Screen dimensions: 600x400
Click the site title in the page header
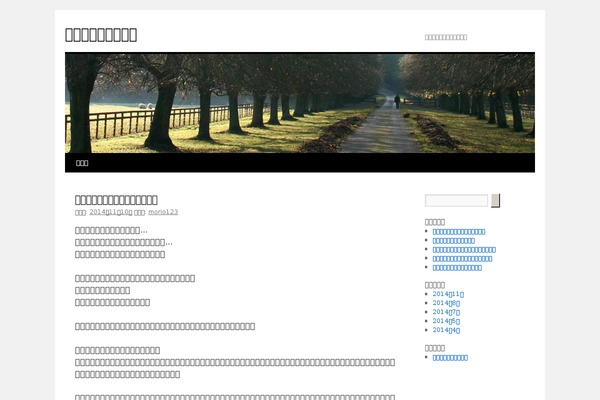(101, 35)
